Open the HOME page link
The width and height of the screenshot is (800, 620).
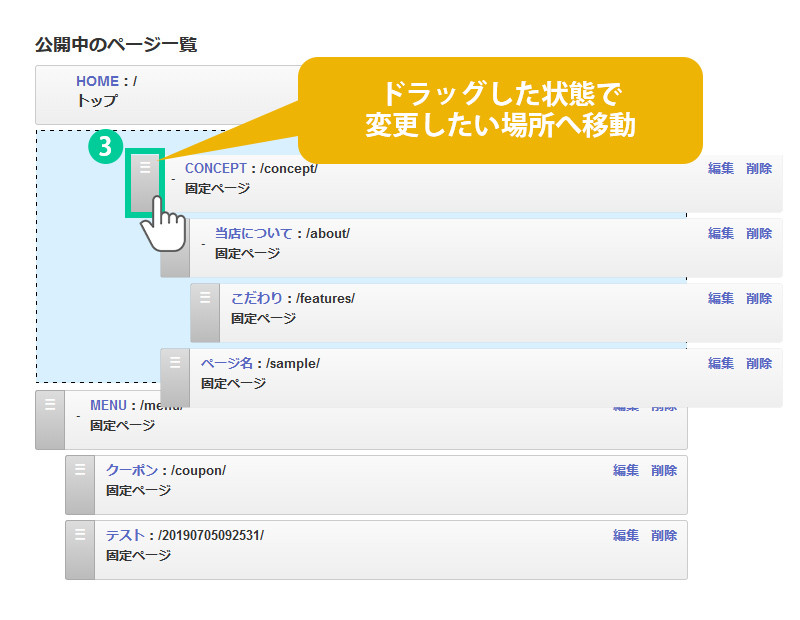97,81
